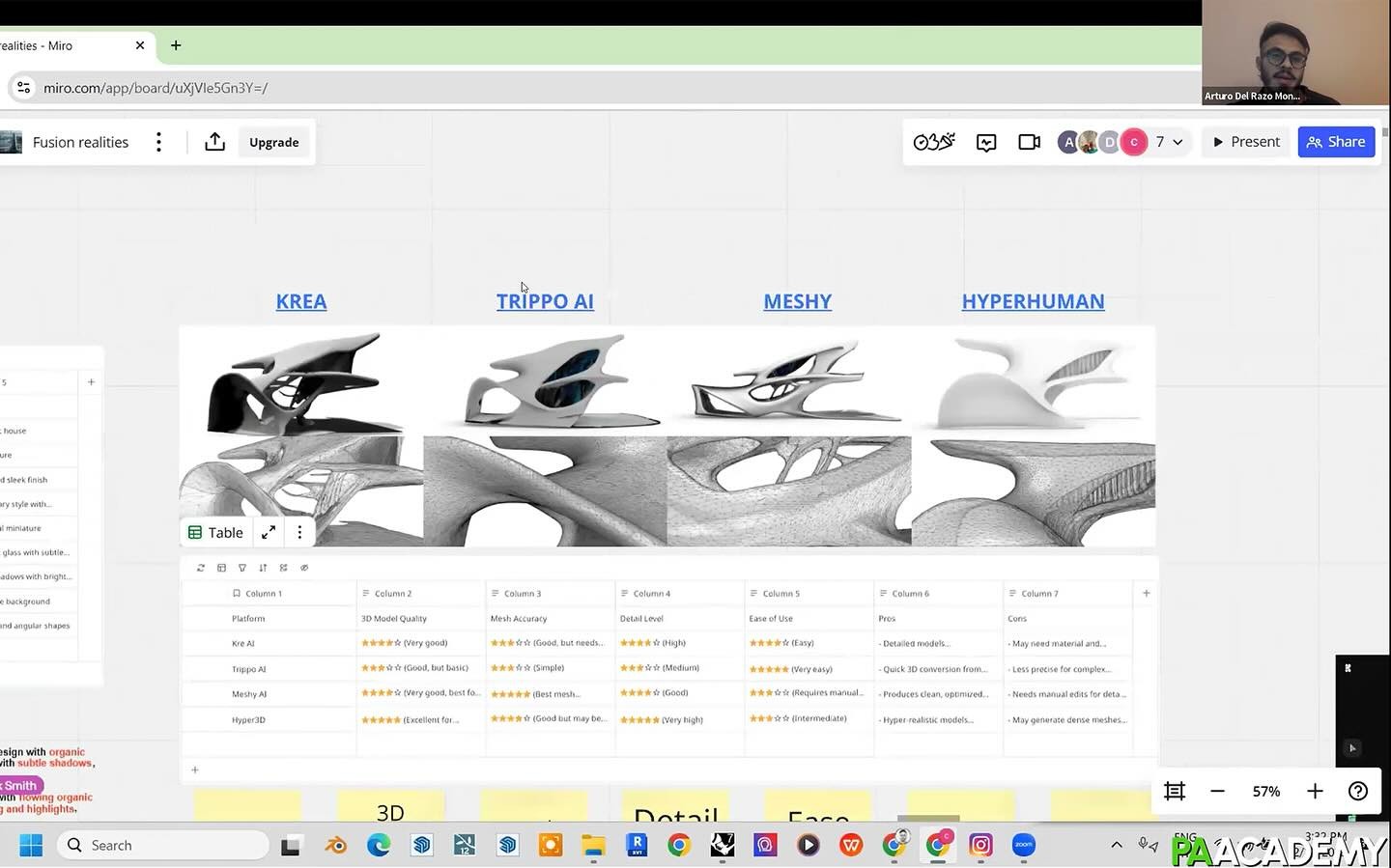Open the Fusion realities board title
Image resolution: width=1391 pixels, height=868 pixels.
(80, 142)
